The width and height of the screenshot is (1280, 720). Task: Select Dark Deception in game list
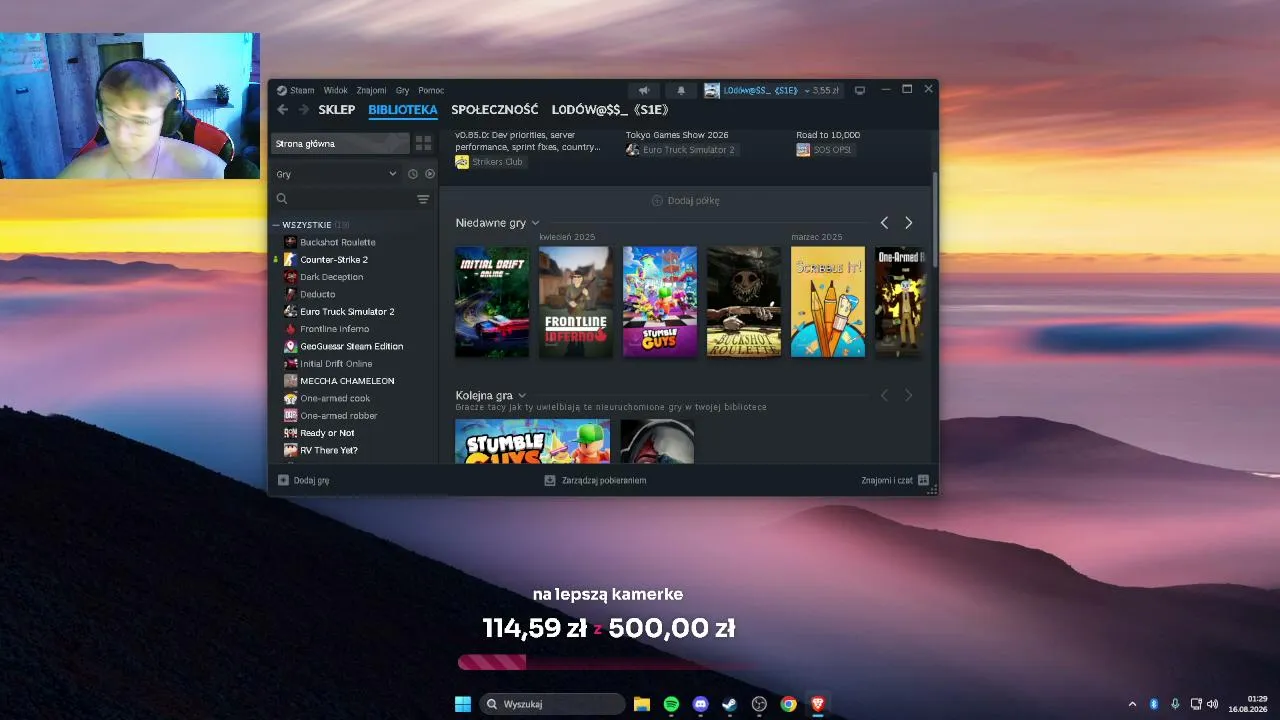pyautogui.click(x=332, y=277)
